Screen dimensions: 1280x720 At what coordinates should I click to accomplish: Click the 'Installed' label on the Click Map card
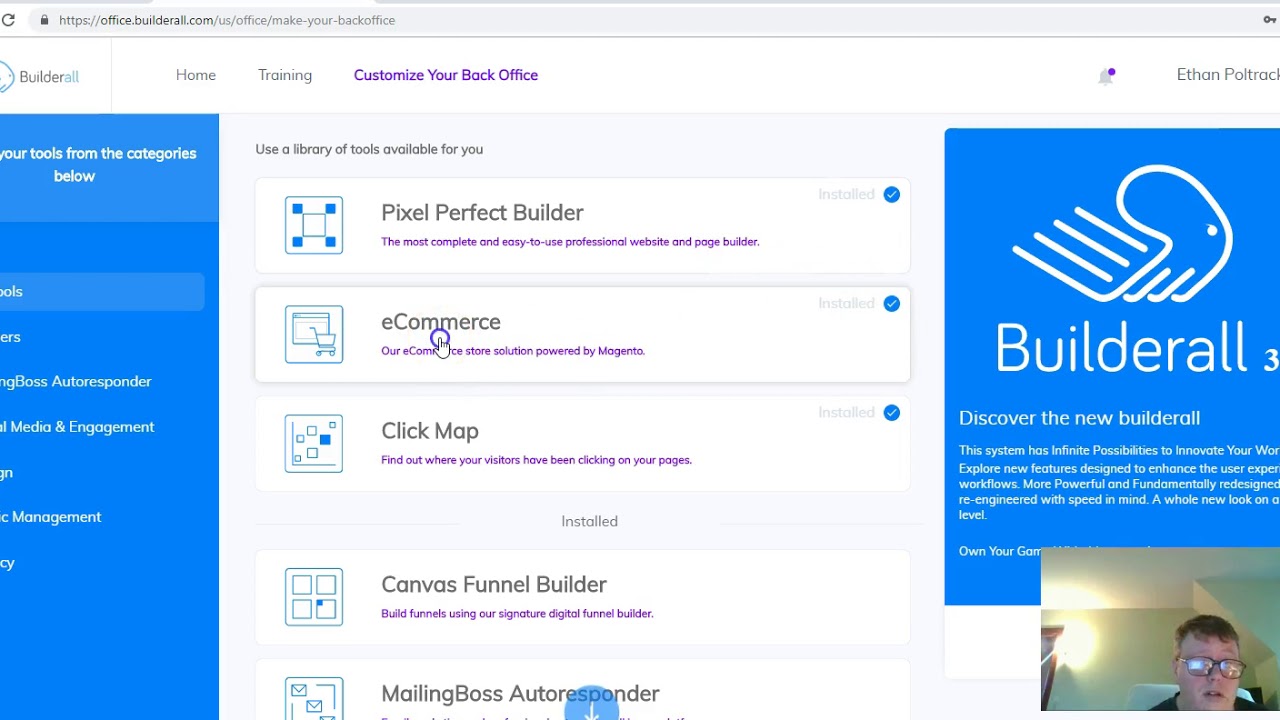pyautogui.click(x=846, y=413)
